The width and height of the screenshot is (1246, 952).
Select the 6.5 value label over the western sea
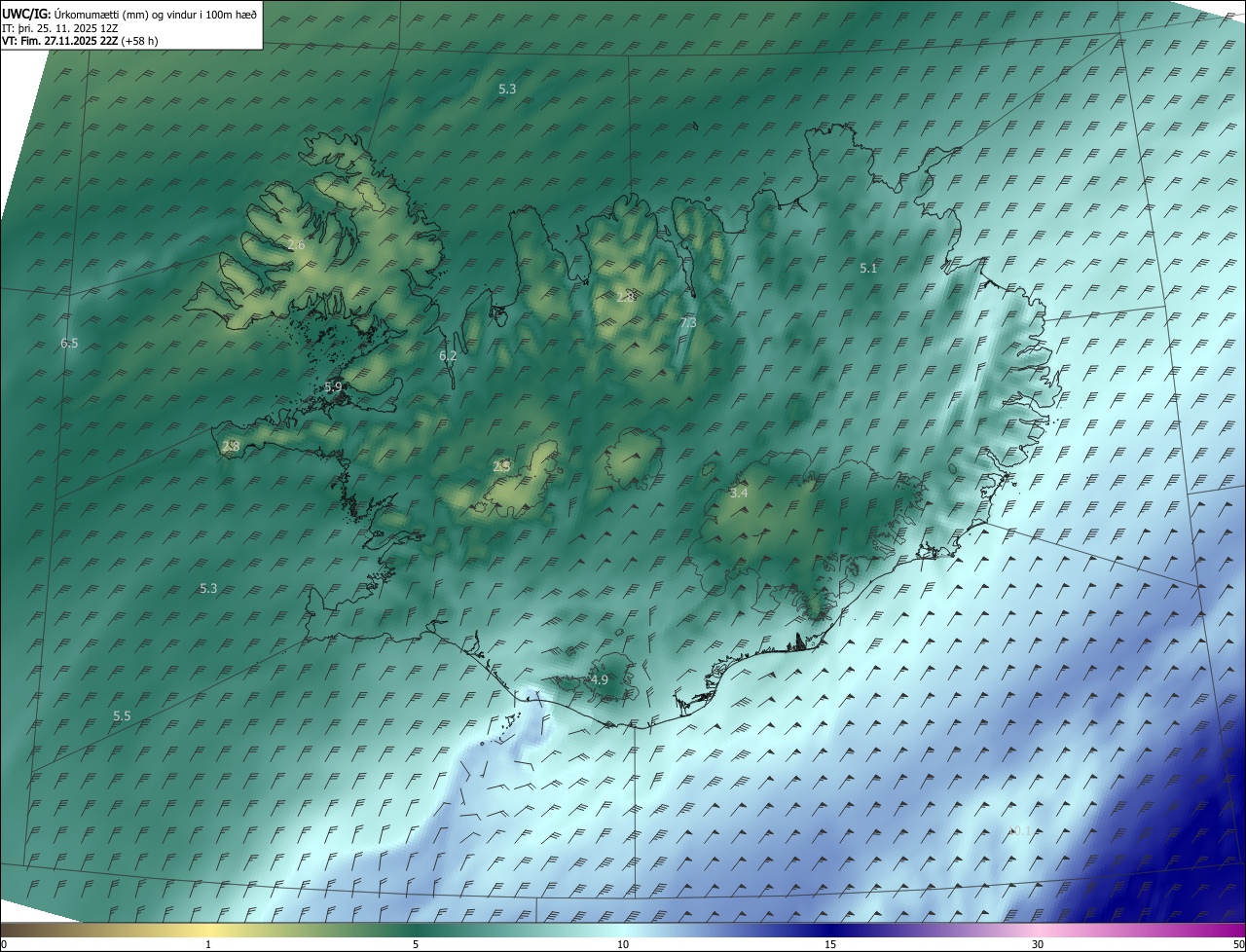pyautogui.click(x=69, y=344)
